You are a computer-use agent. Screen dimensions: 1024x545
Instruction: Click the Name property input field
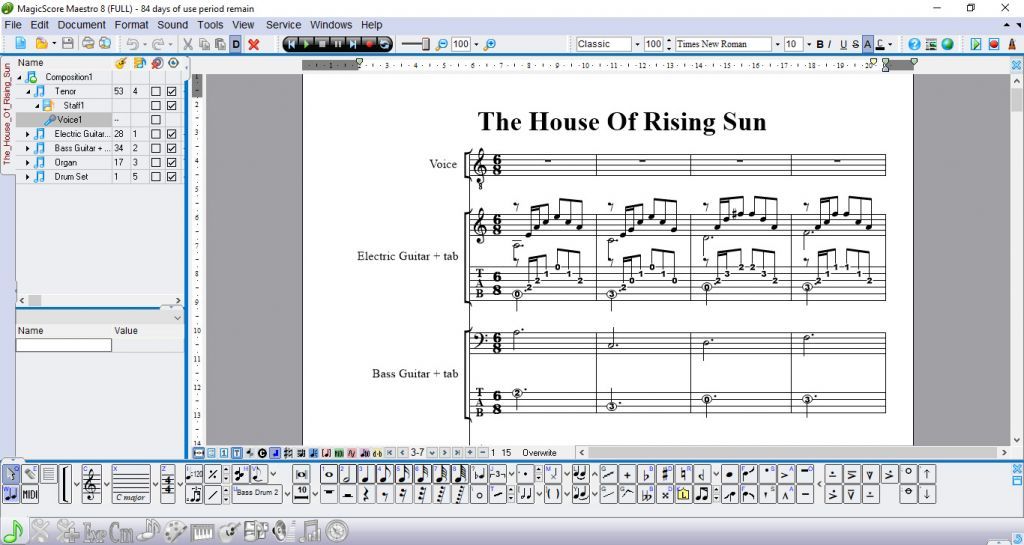64,345
